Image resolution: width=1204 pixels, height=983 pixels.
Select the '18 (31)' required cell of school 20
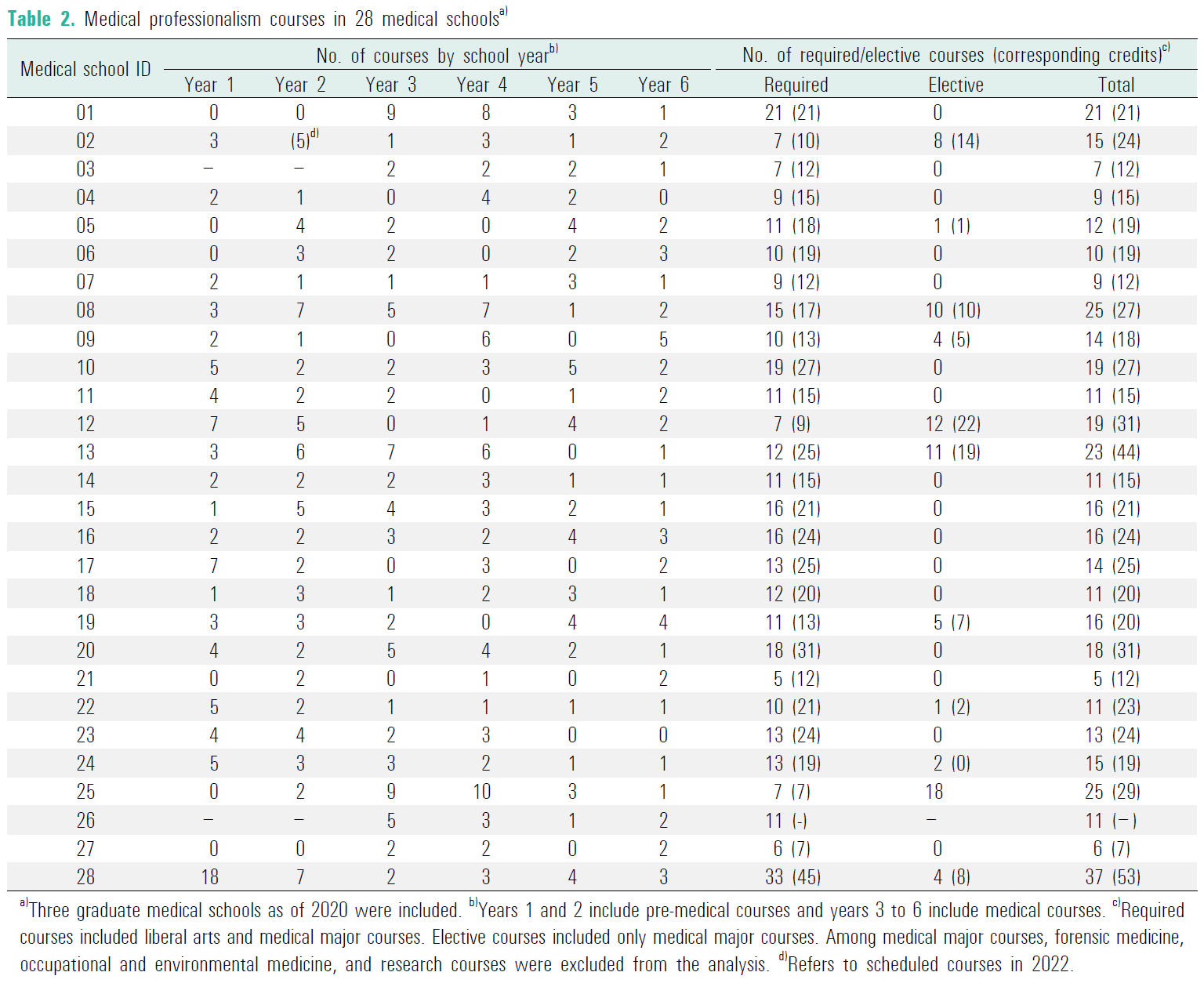[793, 651]
